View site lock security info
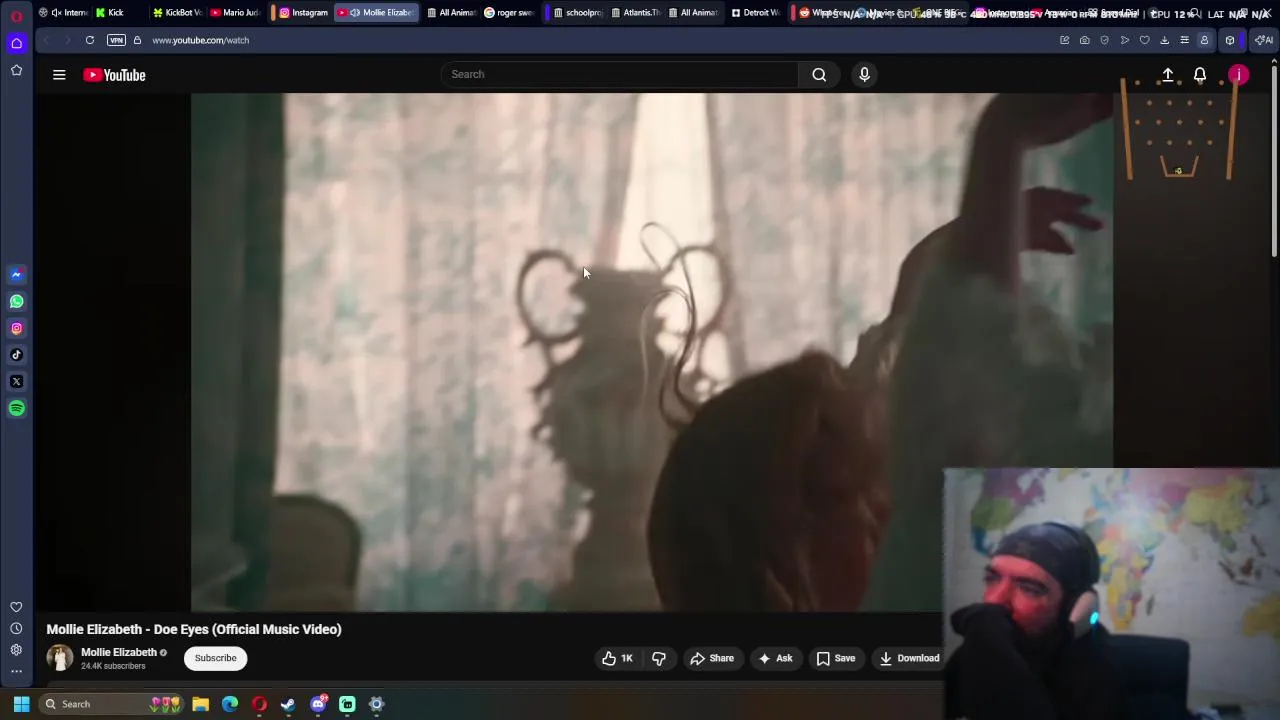 [137, 40]
